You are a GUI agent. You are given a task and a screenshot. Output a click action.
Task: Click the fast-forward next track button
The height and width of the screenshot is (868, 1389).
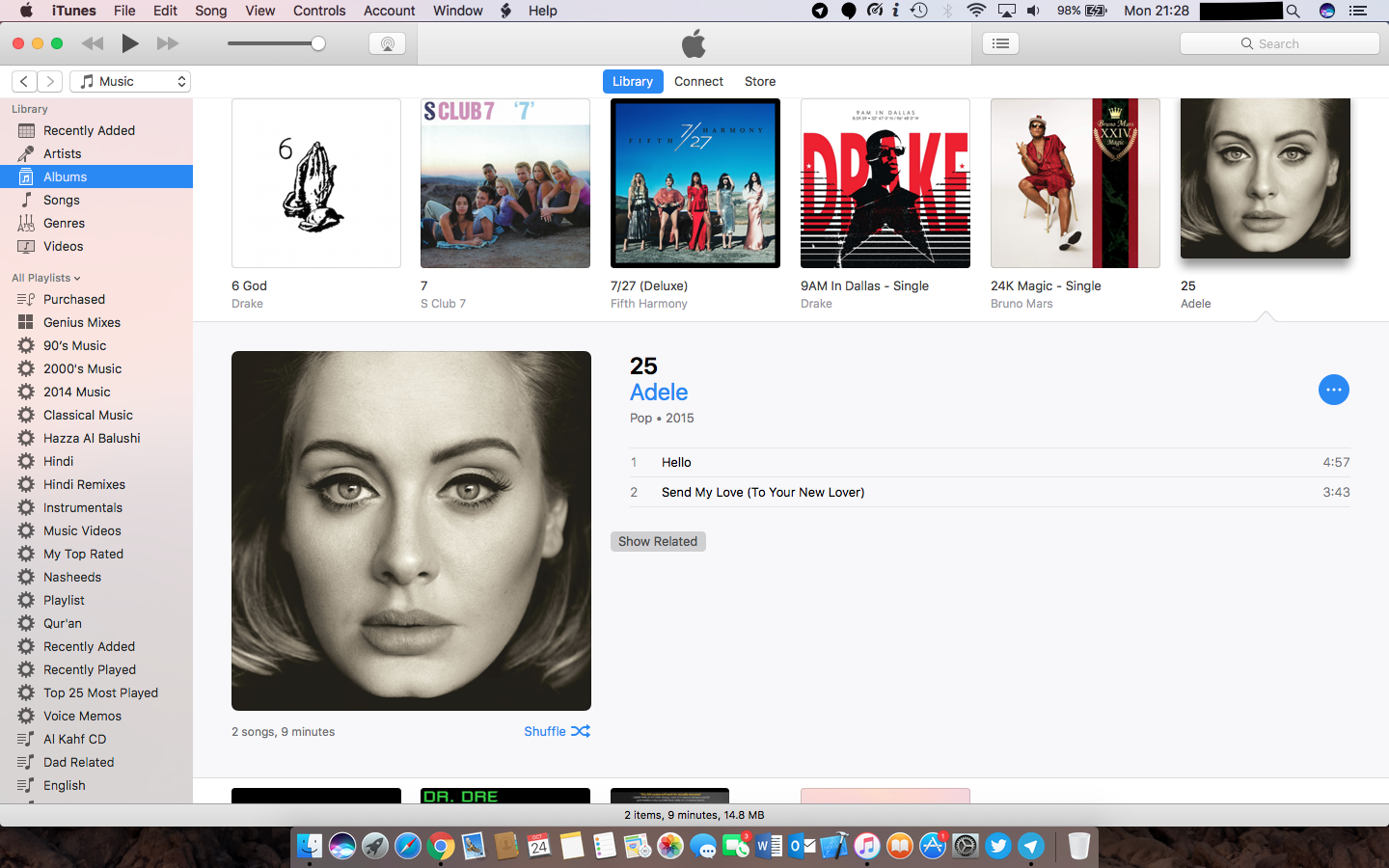(x=168, y=43)
